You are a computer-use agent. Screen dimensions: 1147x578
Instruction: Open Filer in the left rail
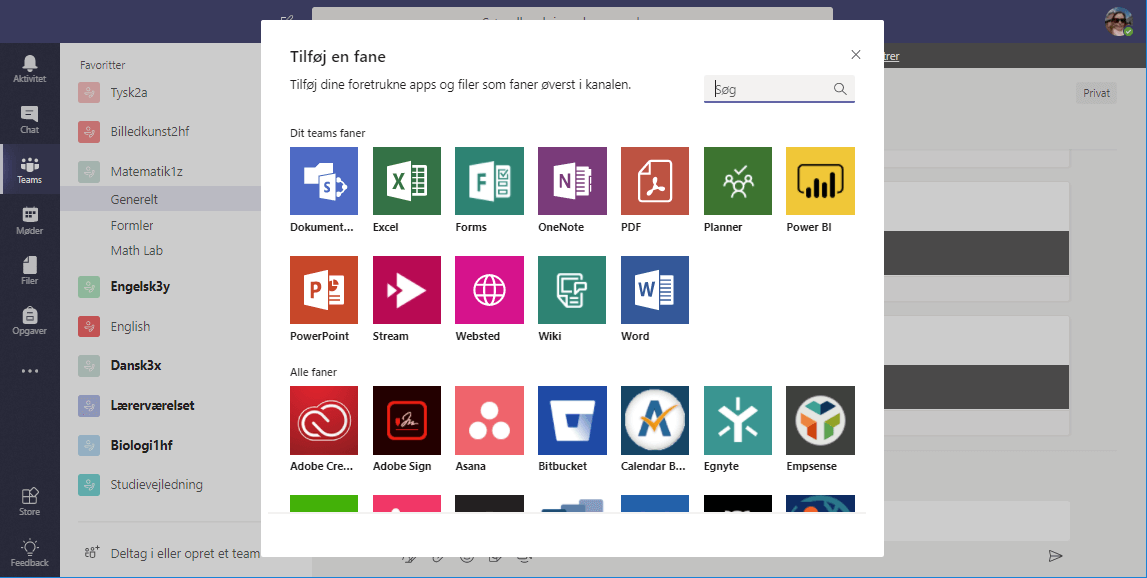29,270
